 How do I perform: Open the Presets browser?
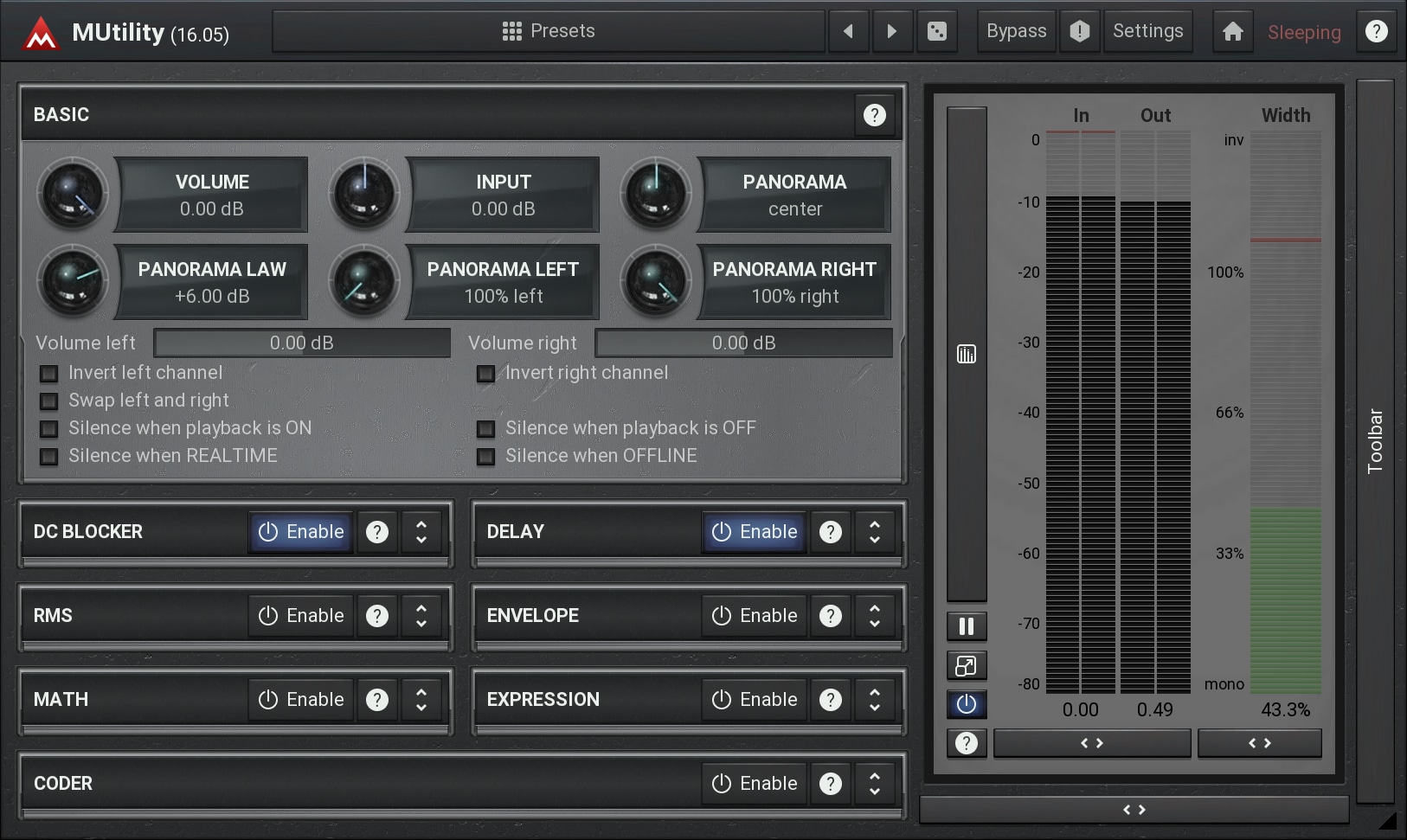pyautogui.click(x=549, y=31)
